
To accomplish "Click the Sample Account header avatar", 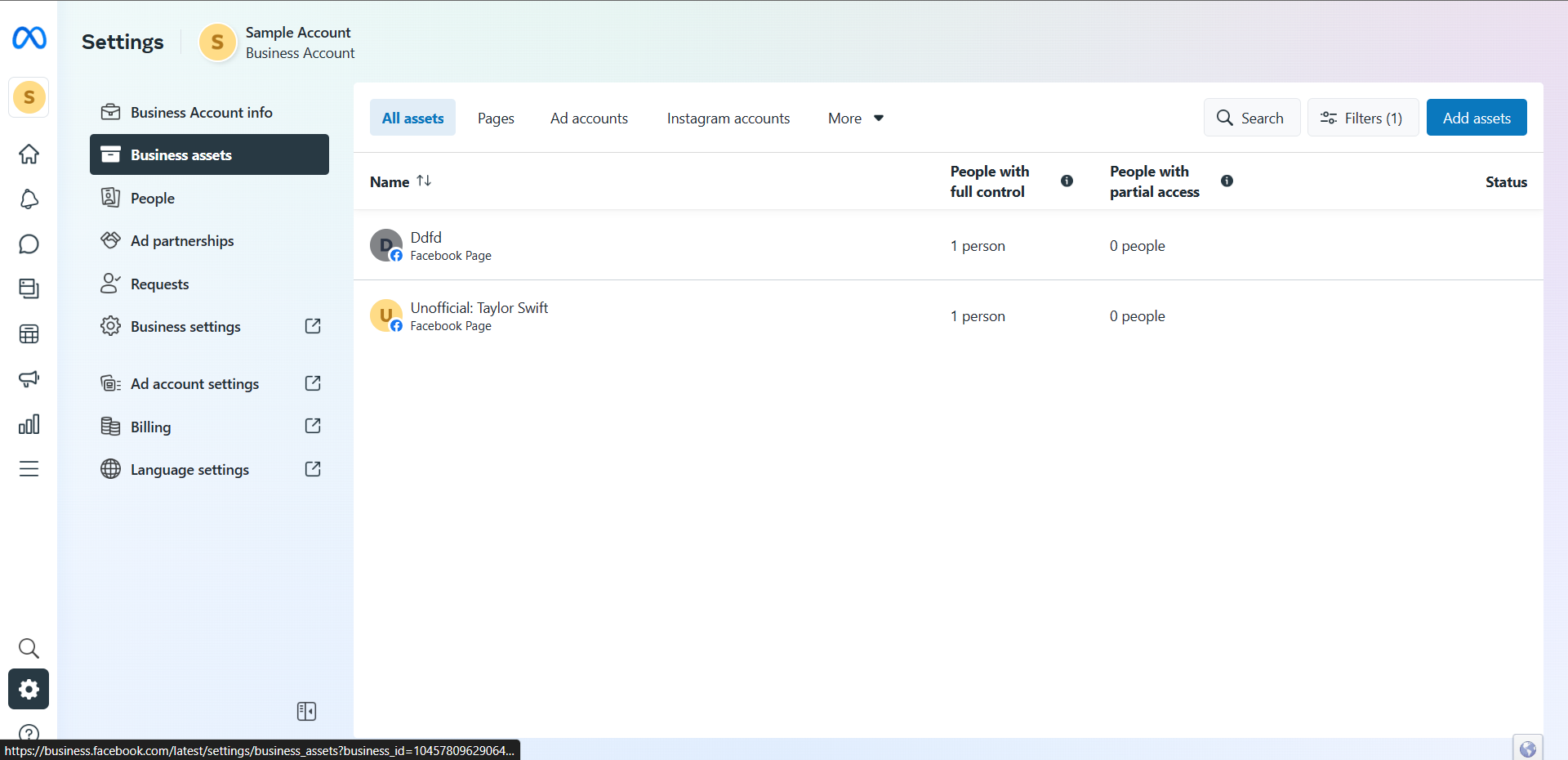I will [x=217, y=42].
